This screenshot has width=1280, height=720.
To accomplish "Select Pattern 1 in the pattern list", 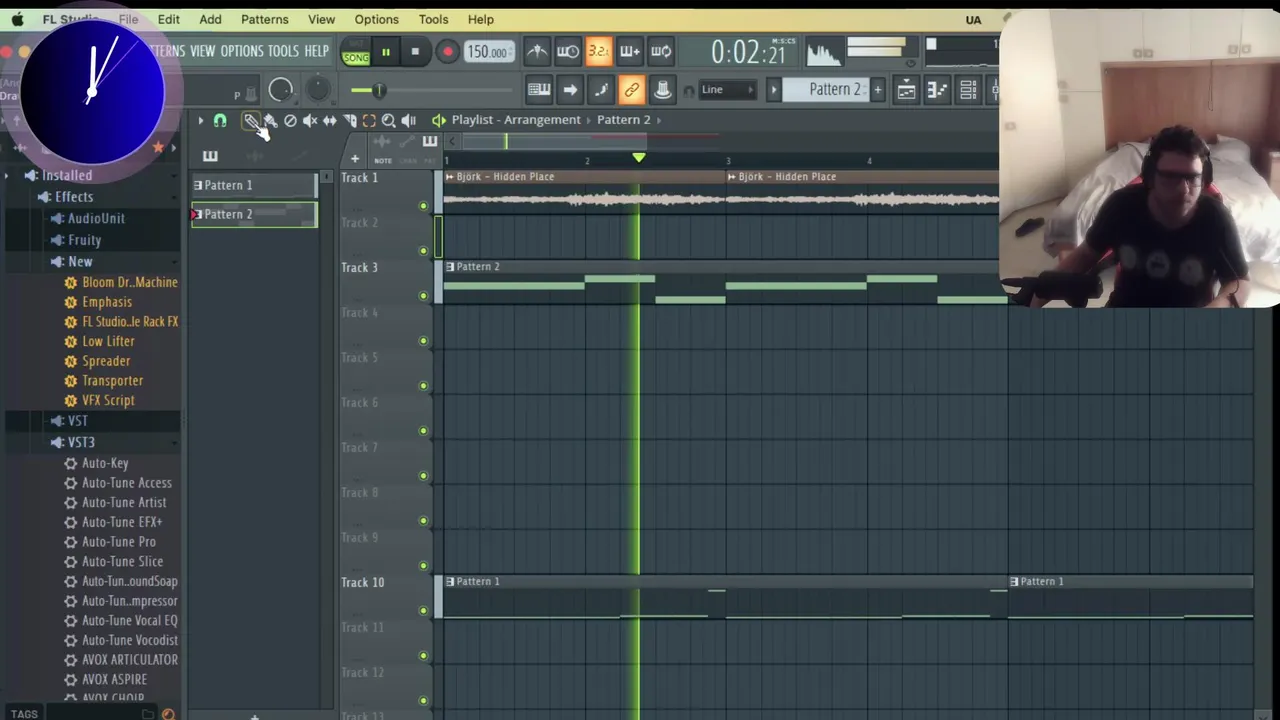I will (x=254, y=185).
